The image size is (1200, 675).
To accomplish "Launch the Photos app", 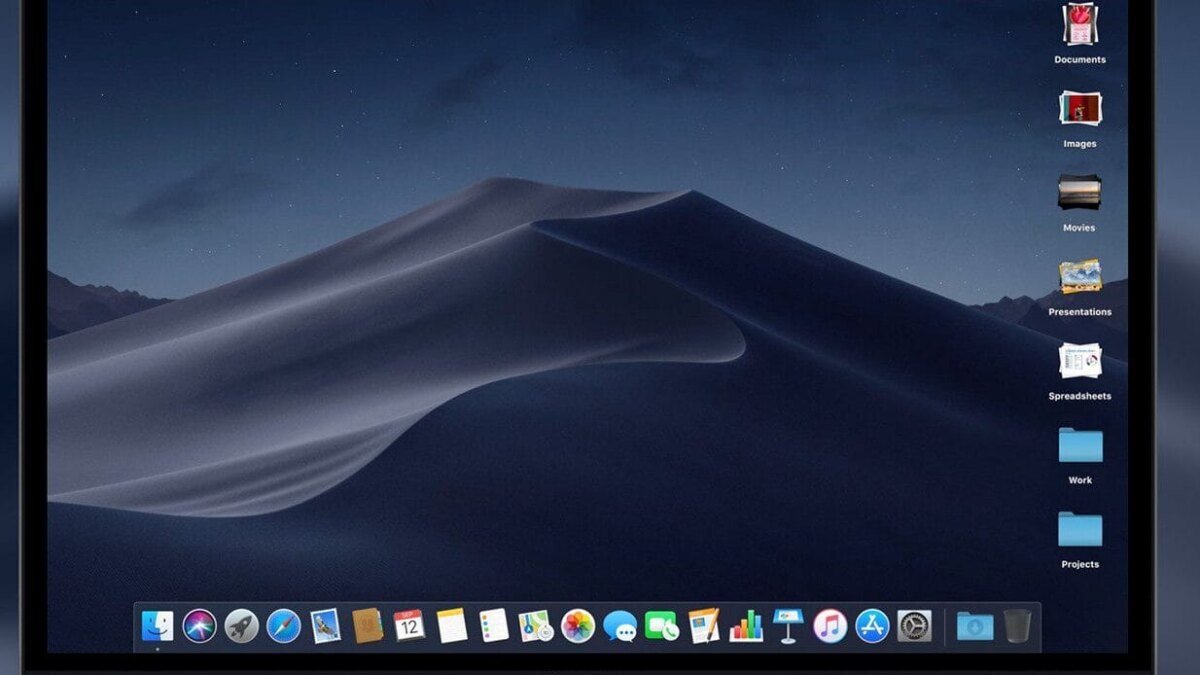I will click(578, 626).
